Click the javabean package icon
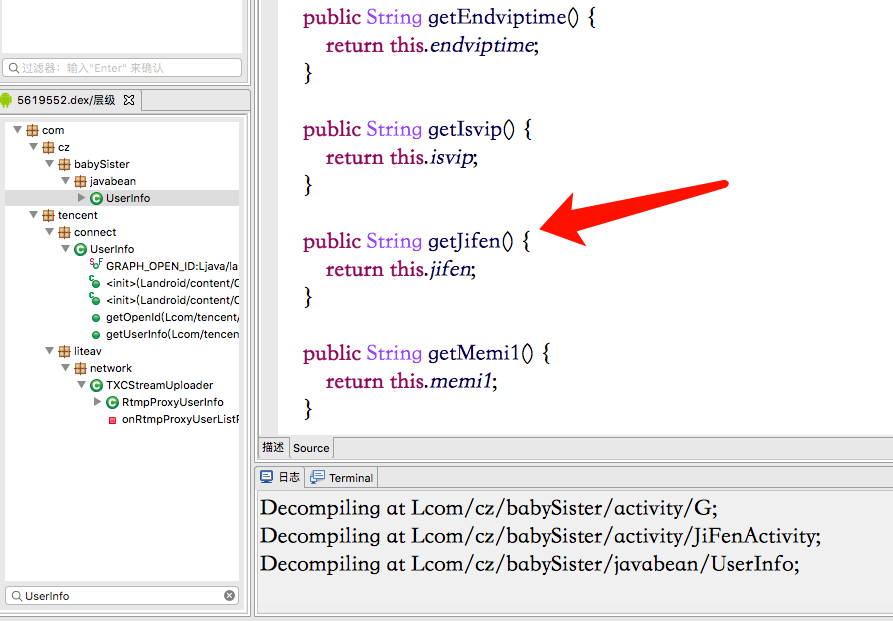 click(x=80, y=182)
